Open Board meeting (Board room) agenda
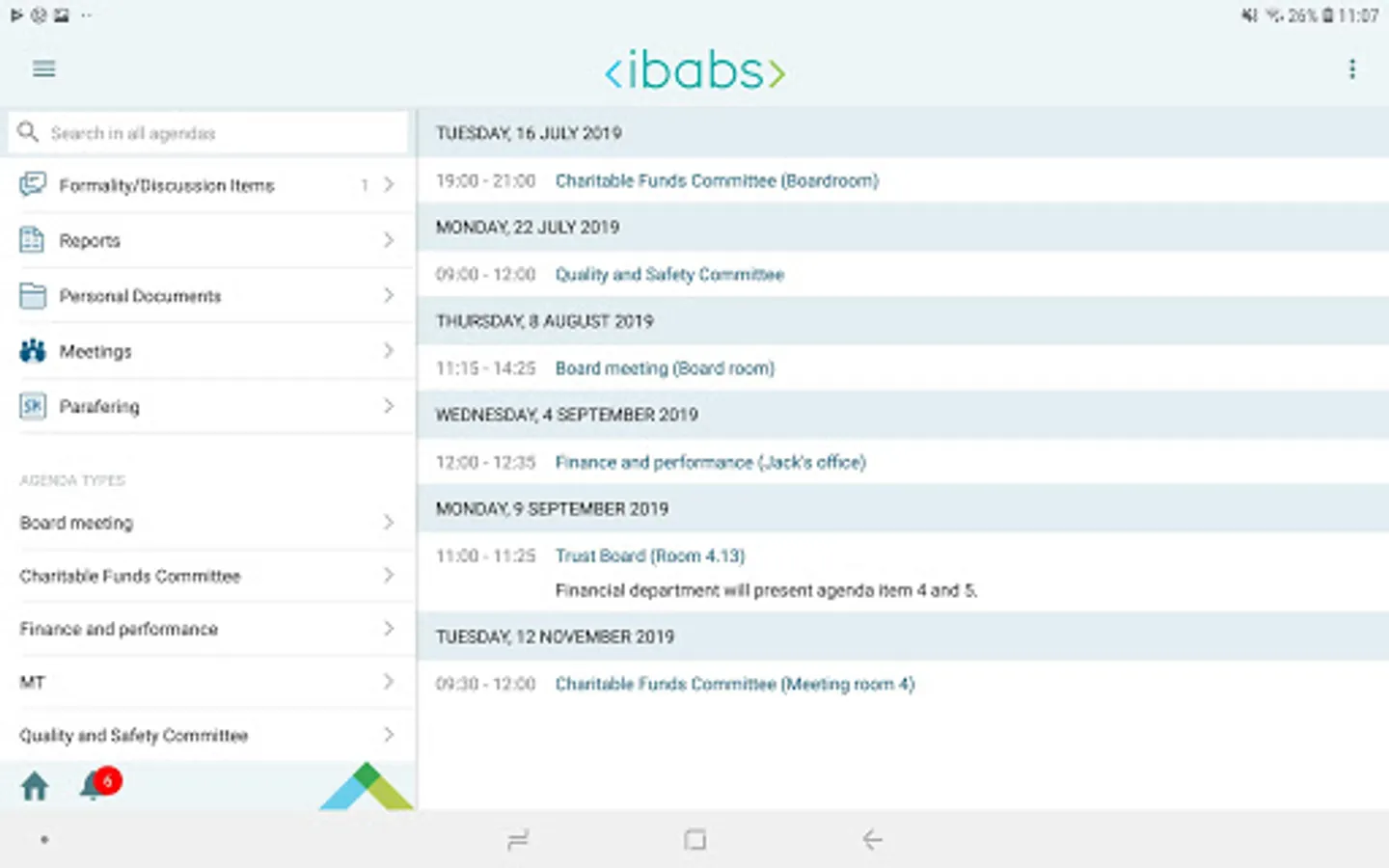 tap(665, 368)
